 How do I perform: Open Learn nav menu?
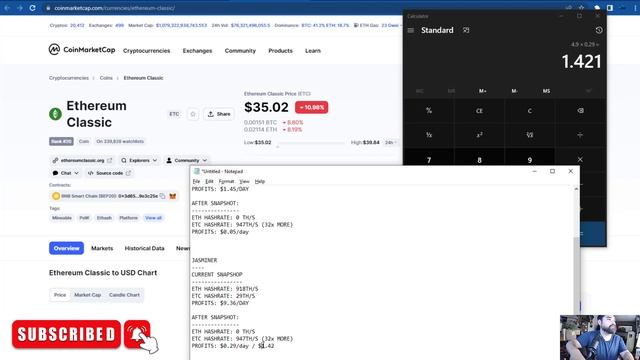(313, 51)
